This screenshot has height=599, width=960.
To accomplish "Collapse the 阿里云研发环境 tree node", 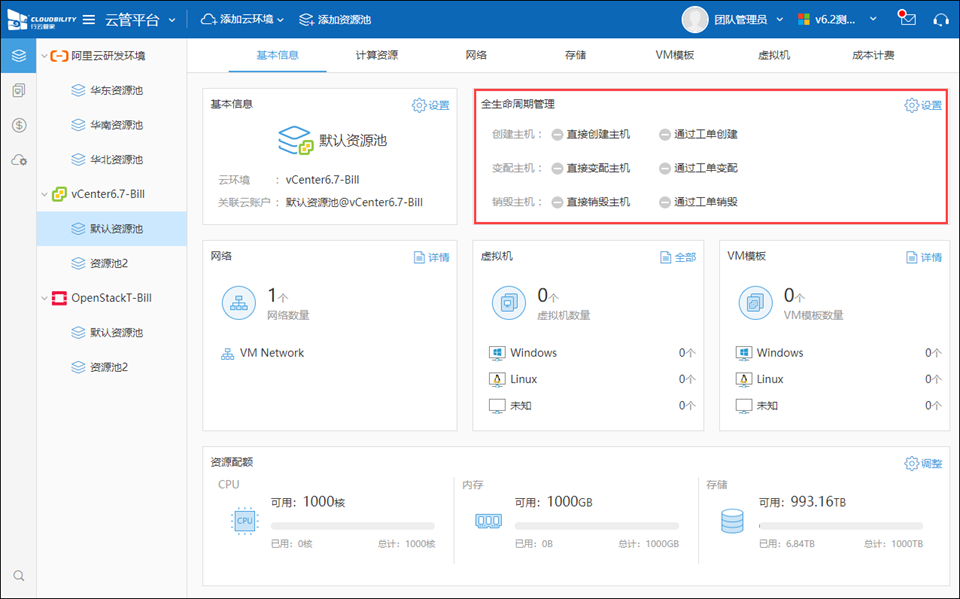I will pyautogui.click(x=43, y=56).
